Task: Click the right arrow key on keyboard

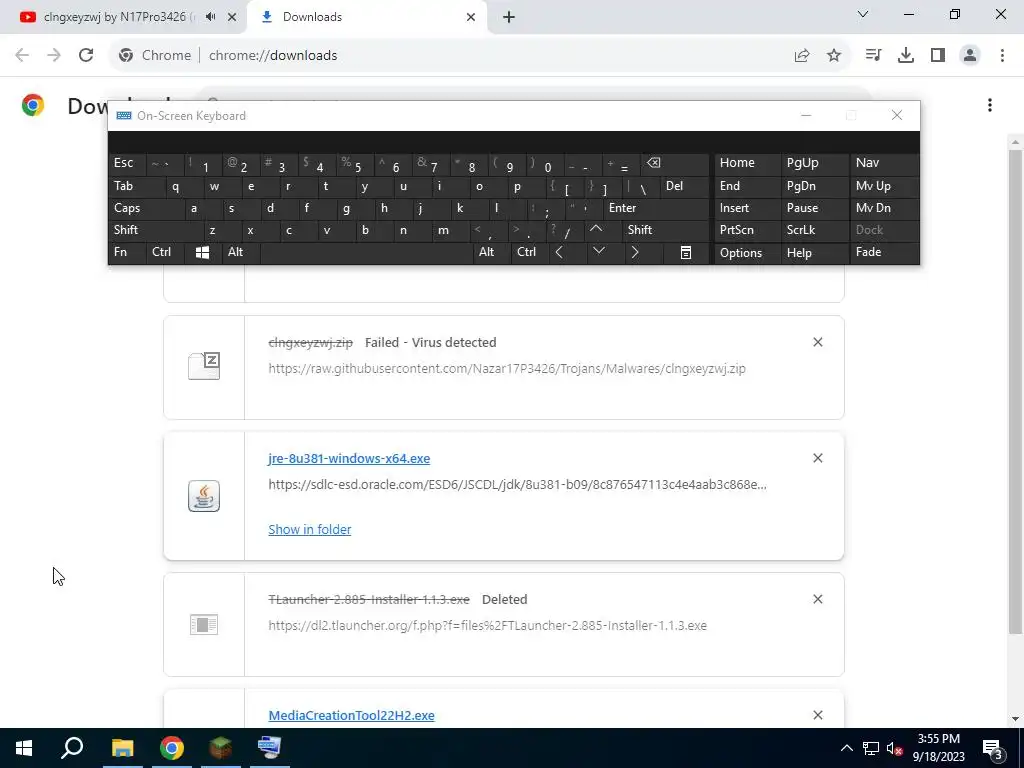Action: 635,252
